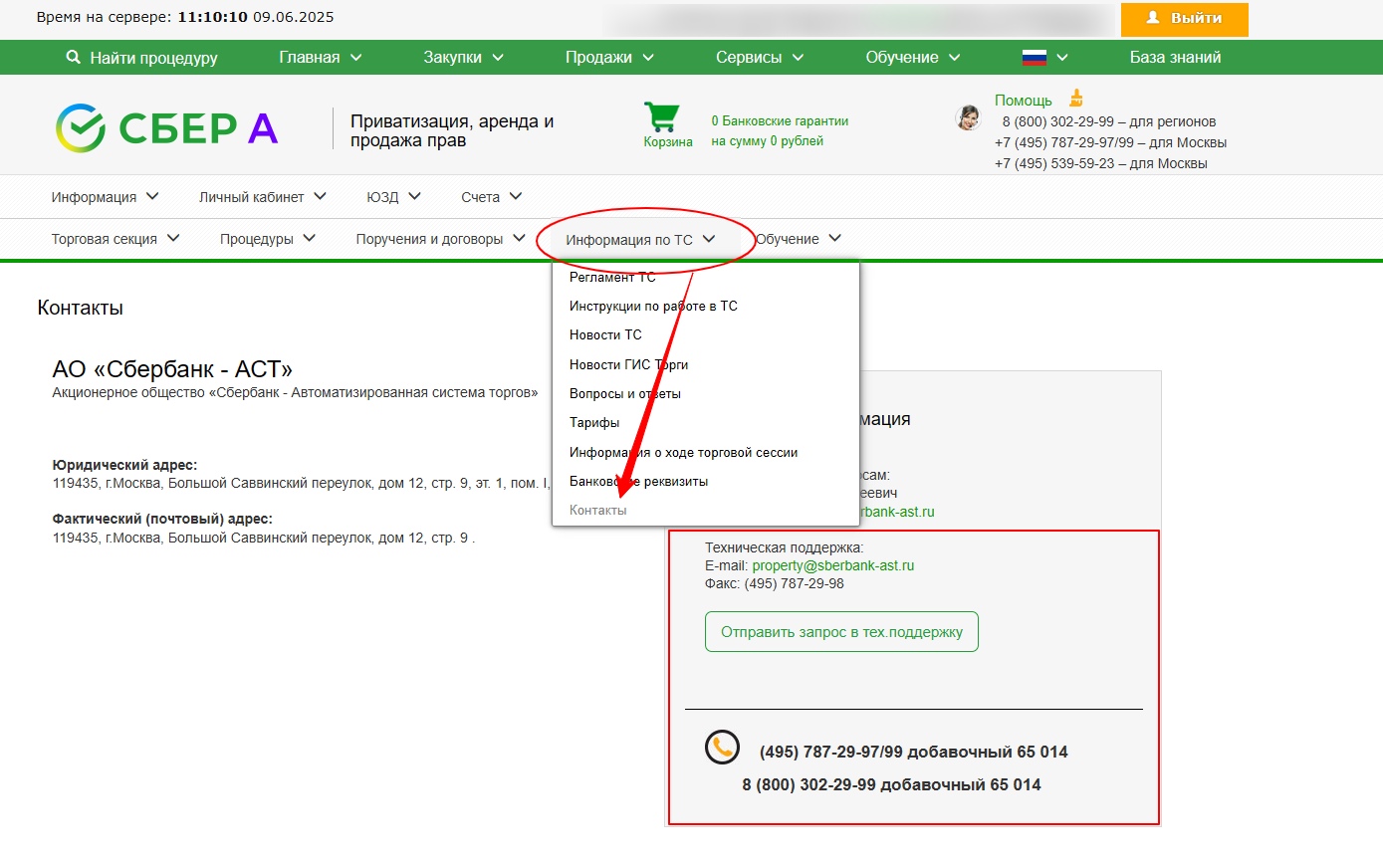The width and height of the screenshot is (1383, 868).
Task: Expand the Закупки menu
Action: coord(464,58)
